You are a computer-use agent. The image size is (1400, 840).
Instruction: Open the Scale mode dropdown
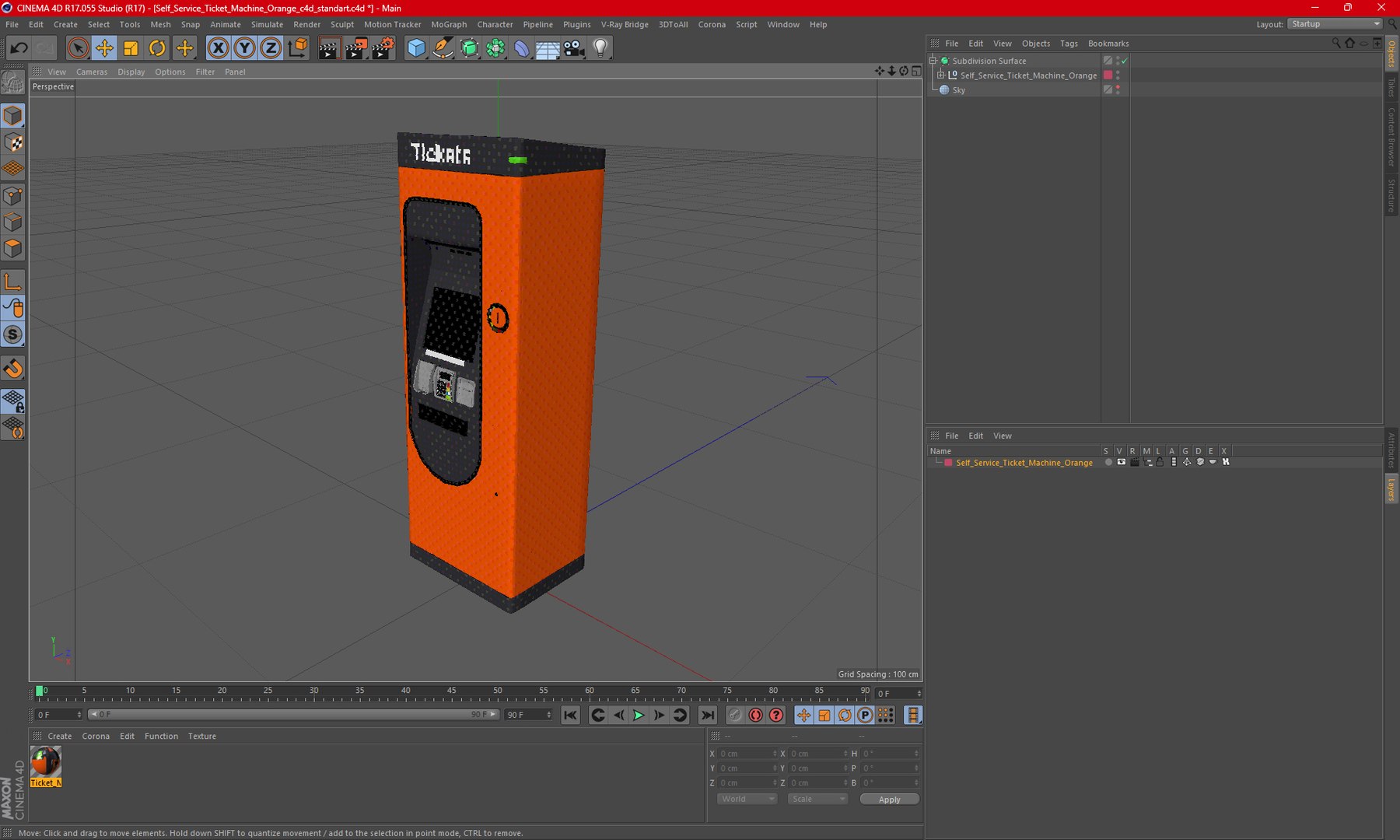click(x=817, y=799)
